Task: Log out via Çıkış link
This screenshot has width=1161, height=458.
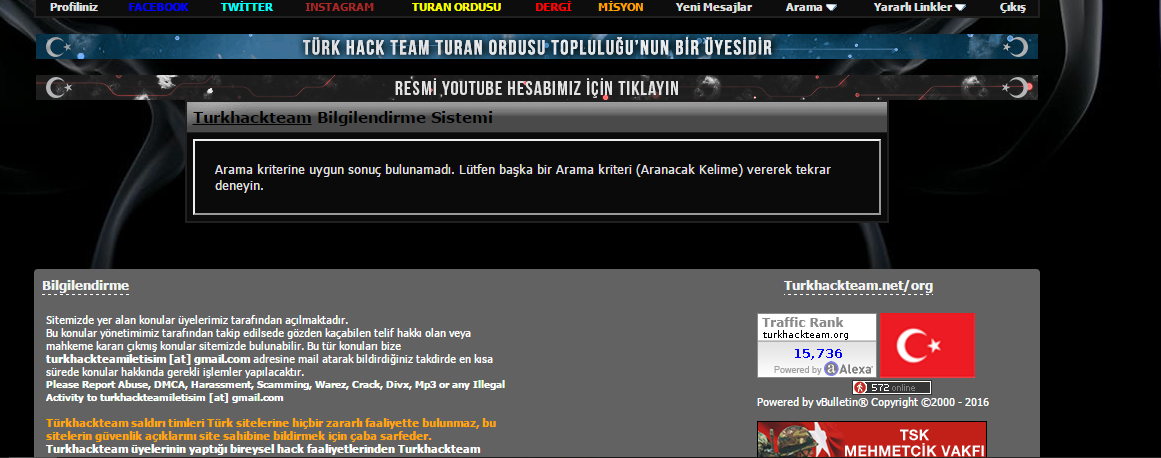Action: 1013,7
